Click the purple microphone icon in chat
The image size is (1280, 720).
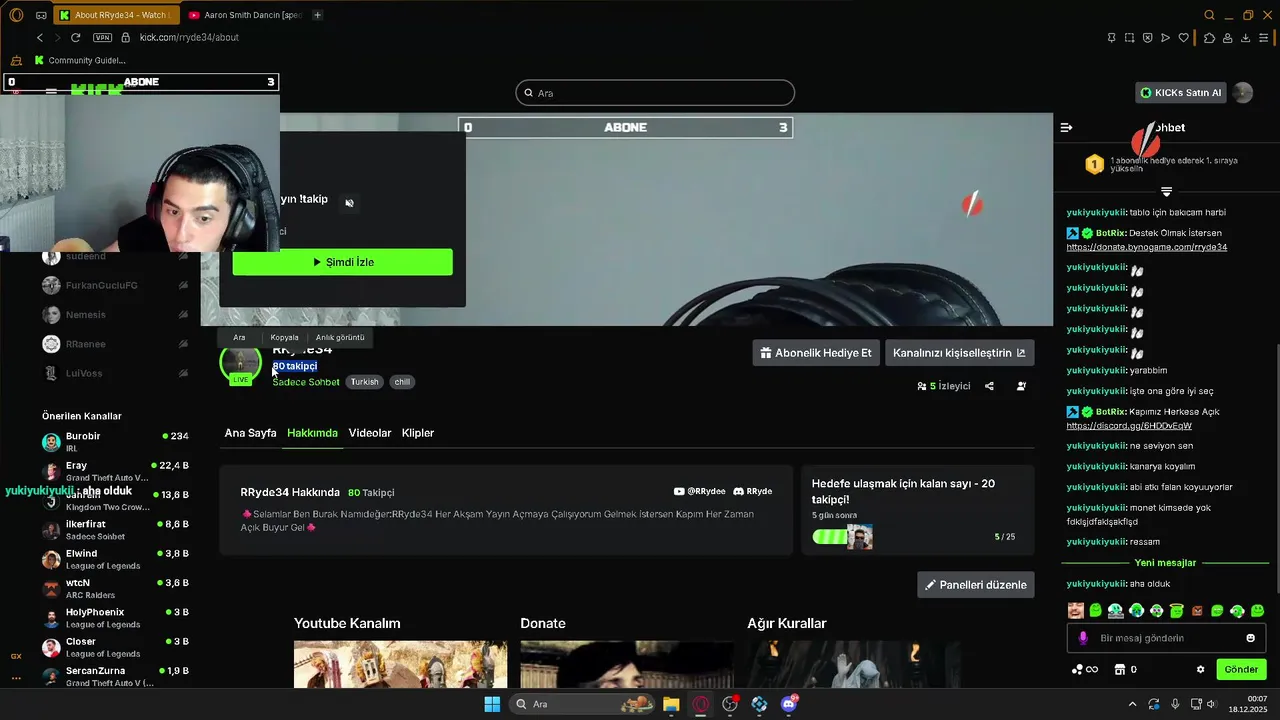coord(1083,638)
